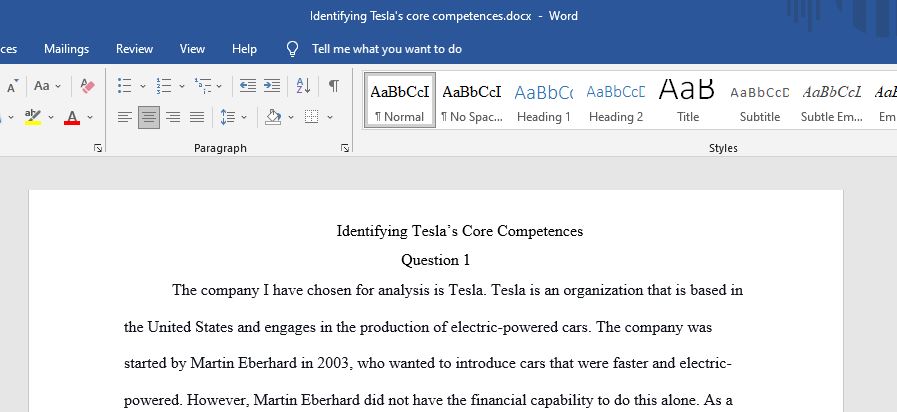The width and height of the screenshot is (897, 412).
Task: Apply red font color
Action: coord(72,117)
